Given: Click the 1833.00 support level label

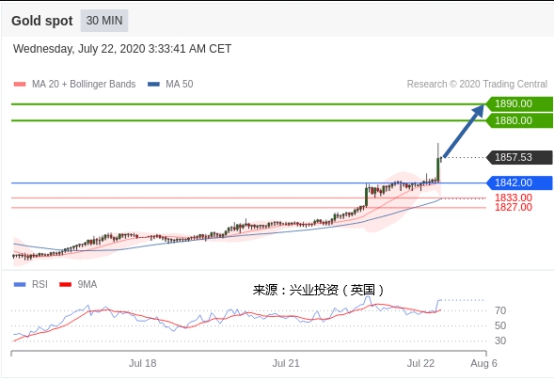Looking at the screenshot, I should point(513,198).
